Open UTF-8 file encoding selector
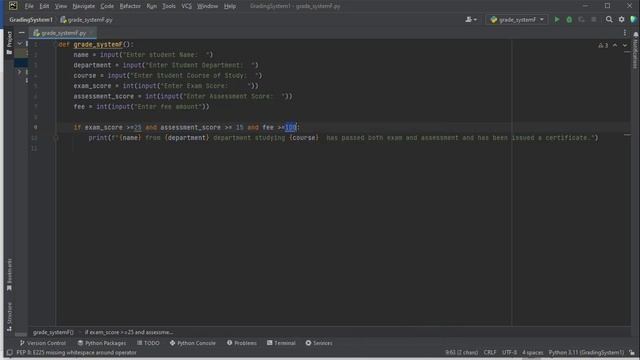 tap(509, 353)
